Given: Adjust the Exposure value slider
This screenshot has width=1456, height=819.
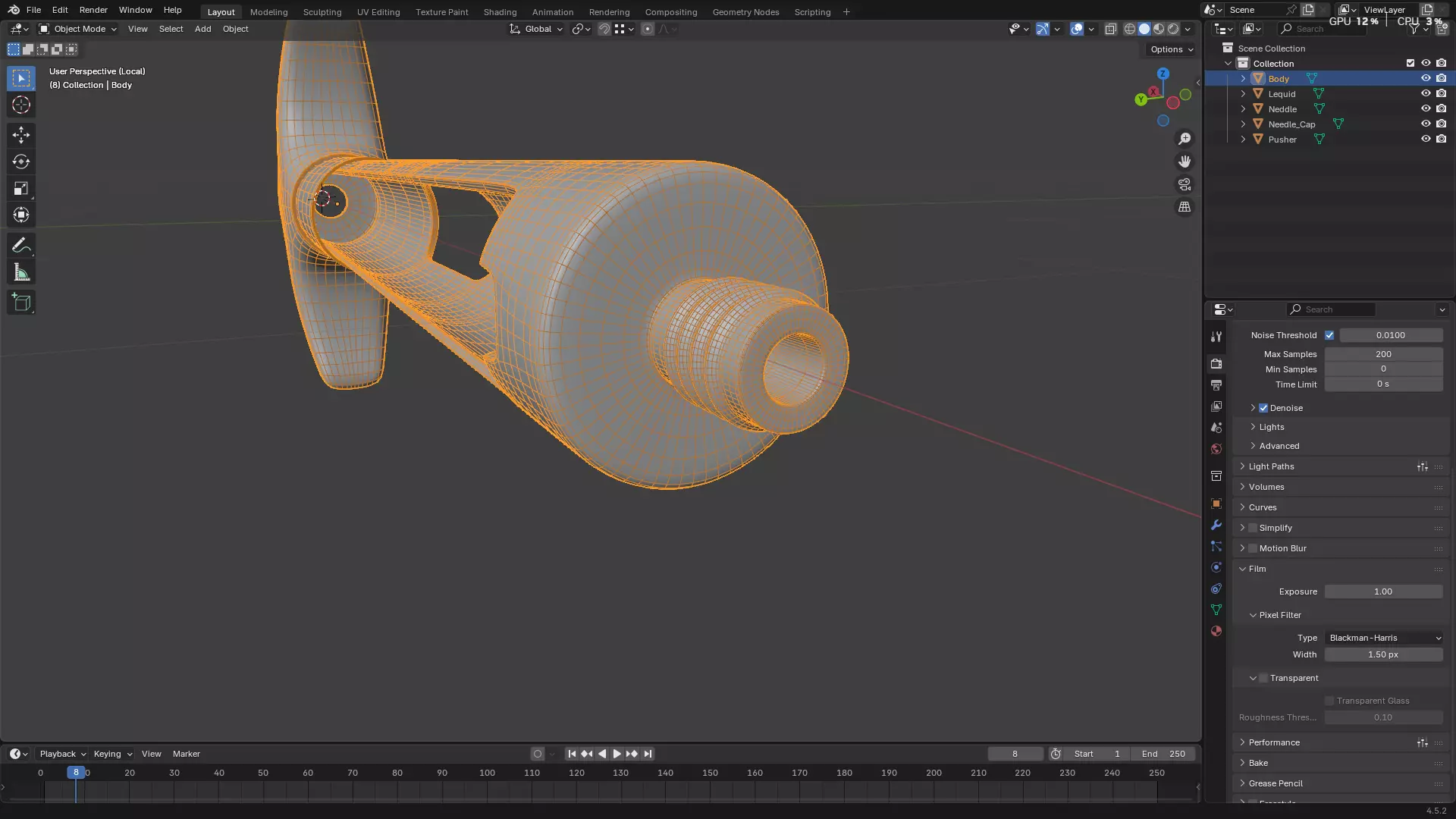Looking at the screenshot, I should (1383, 591).
